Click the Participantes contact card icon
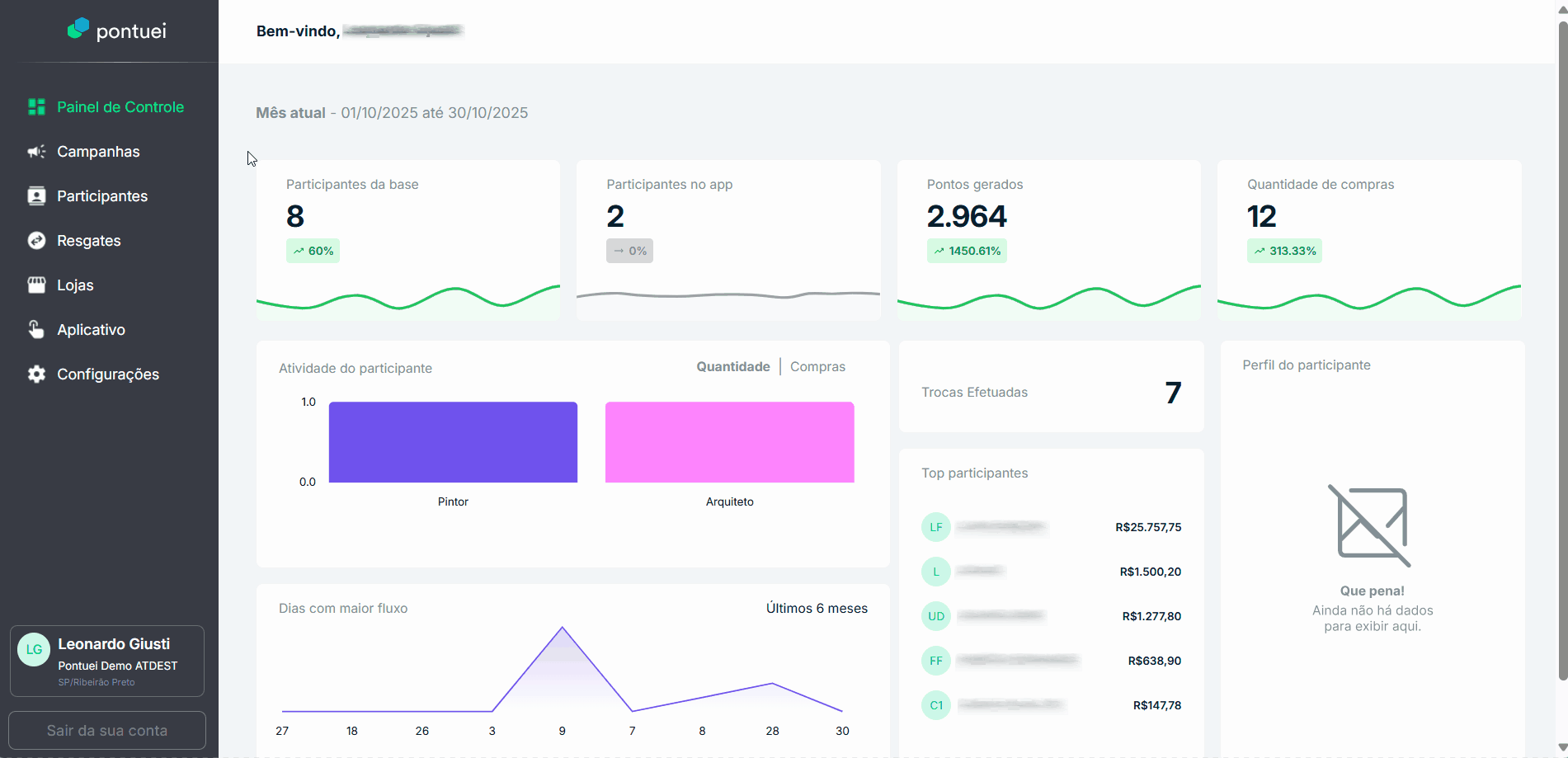 pos(36,196)
